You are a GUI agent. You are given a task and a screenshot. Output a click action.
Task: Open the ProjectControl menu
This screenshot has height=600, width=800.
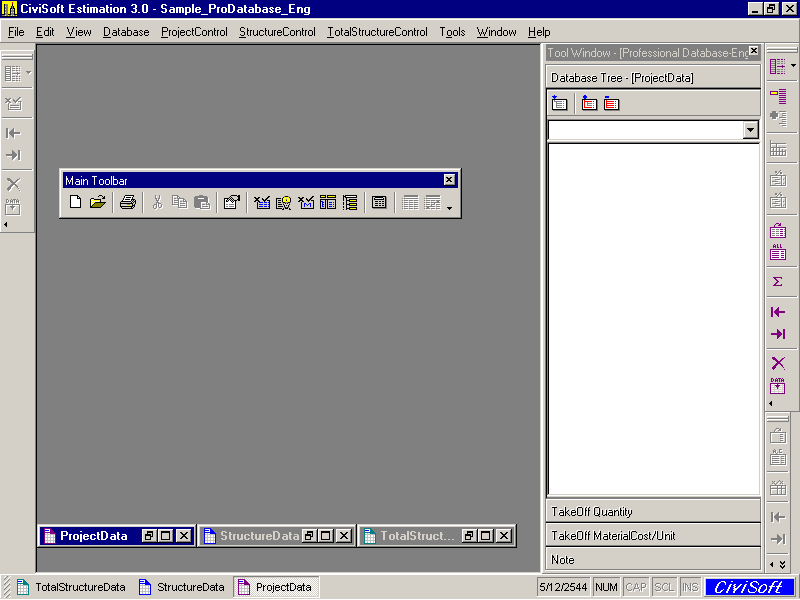pyautogui.click(x=194, y=32)
